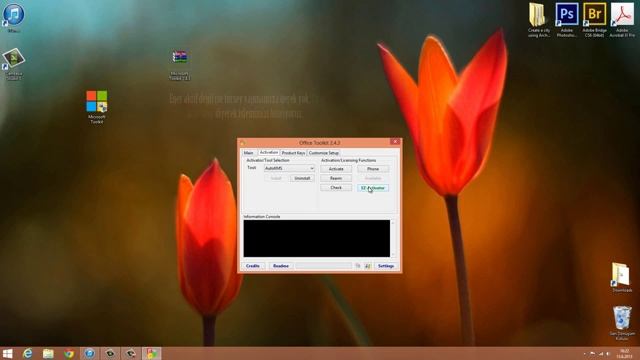Select the Microsoft Toolkit archive file icon

180,64
